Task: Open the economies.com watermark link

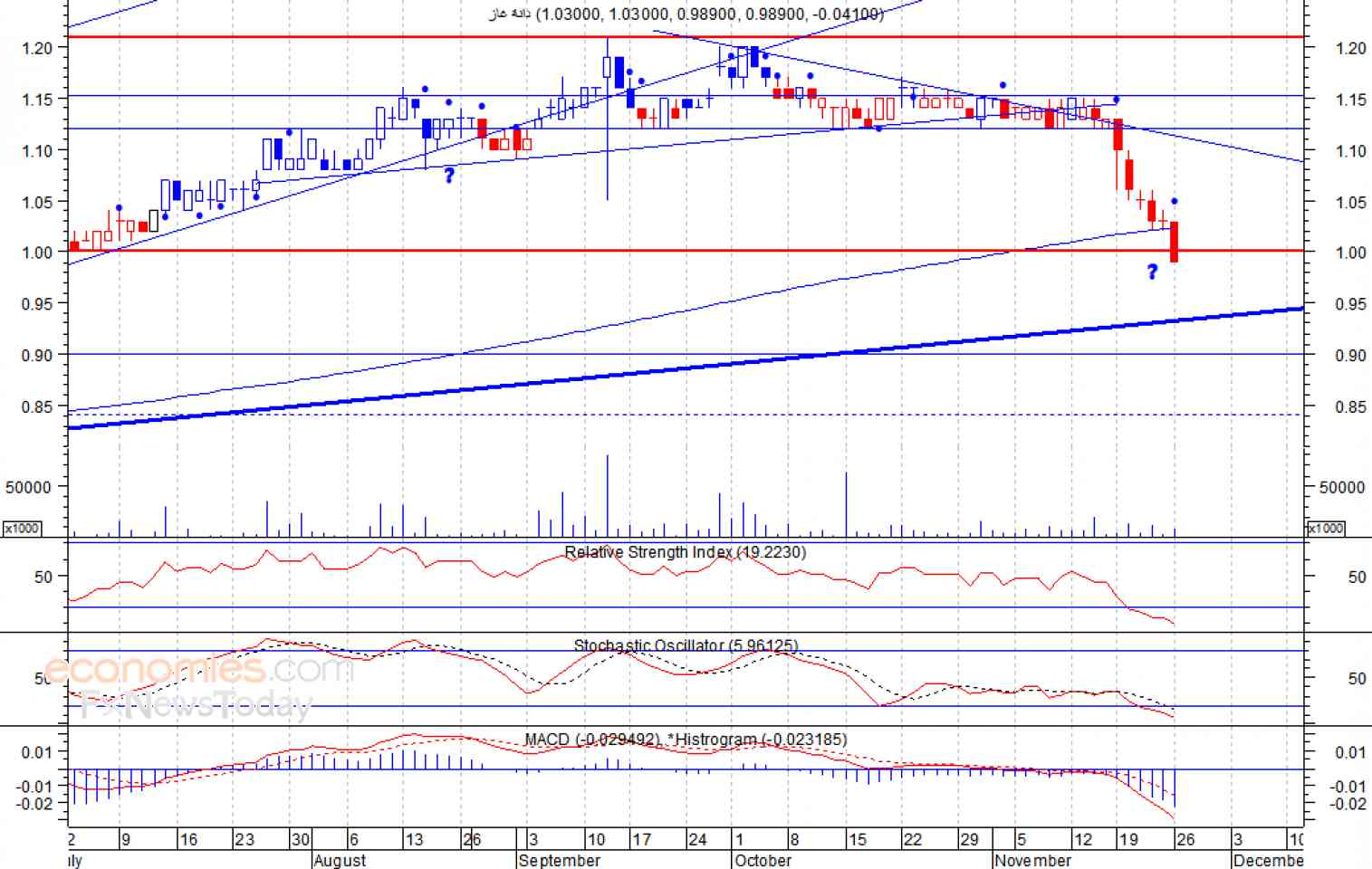Action: tap(199, 671)
